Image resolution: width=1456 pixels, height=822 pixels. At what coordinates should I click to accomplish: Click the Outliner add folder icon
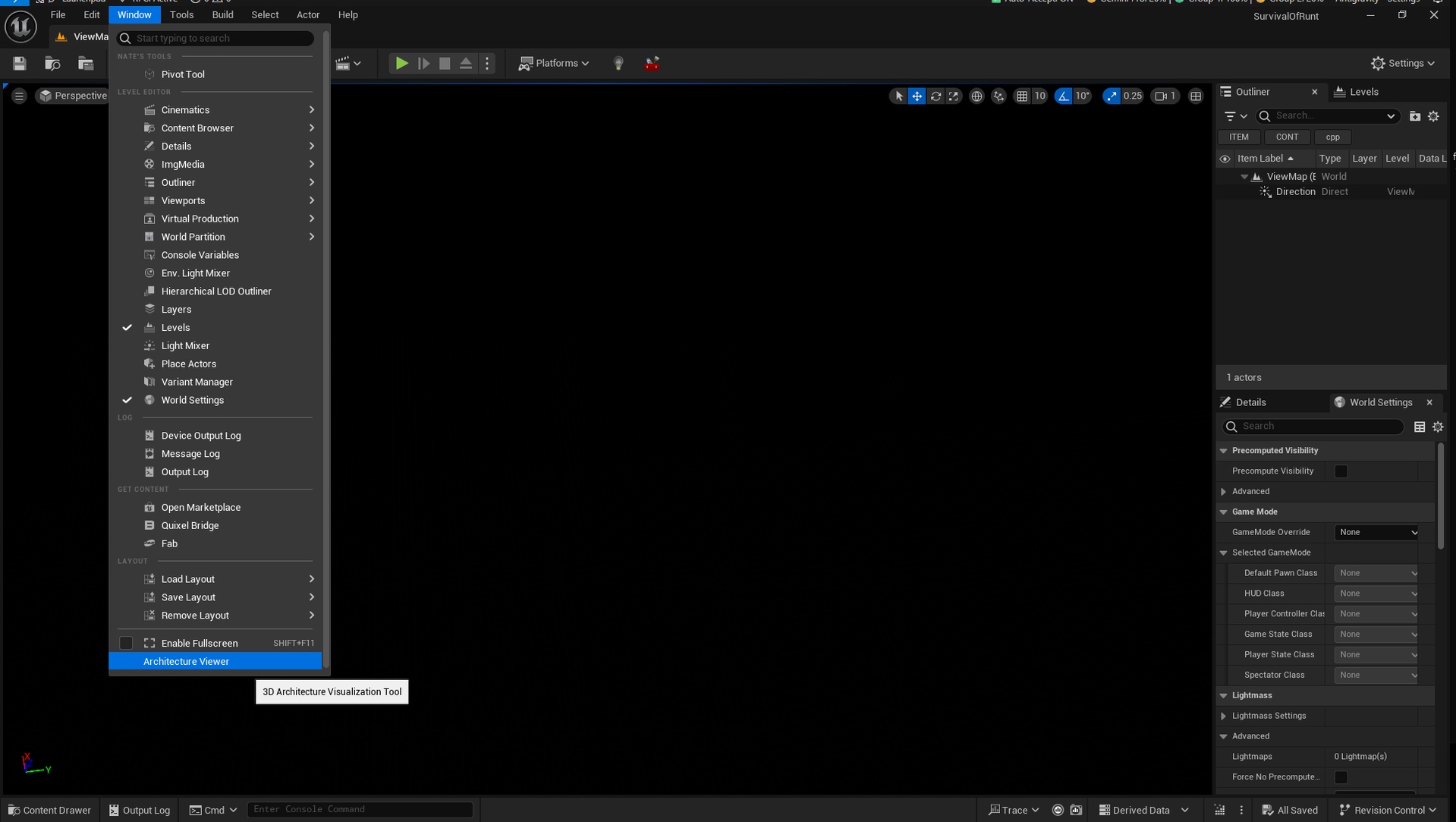pos(1415,116)
